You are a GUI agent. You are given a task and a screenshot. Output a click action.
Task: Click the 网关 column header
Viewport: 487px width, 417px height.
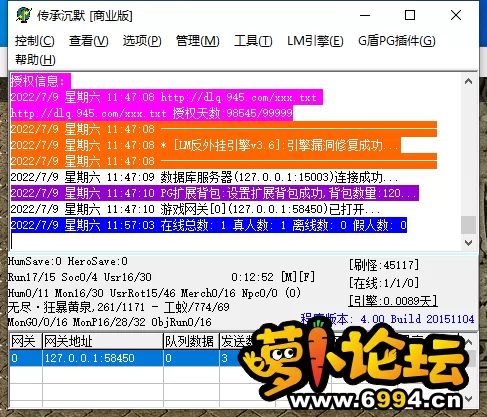click(26, 341)
